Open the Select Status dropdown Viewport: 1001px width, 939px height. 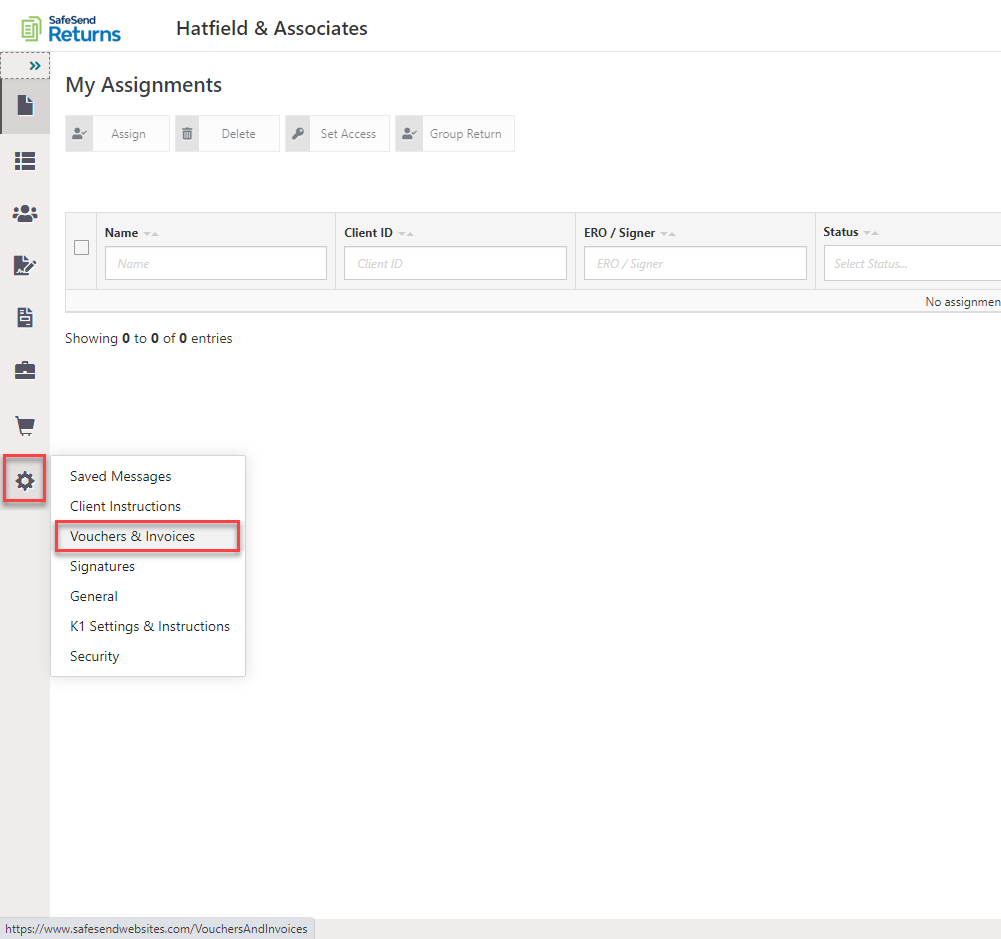912,264
